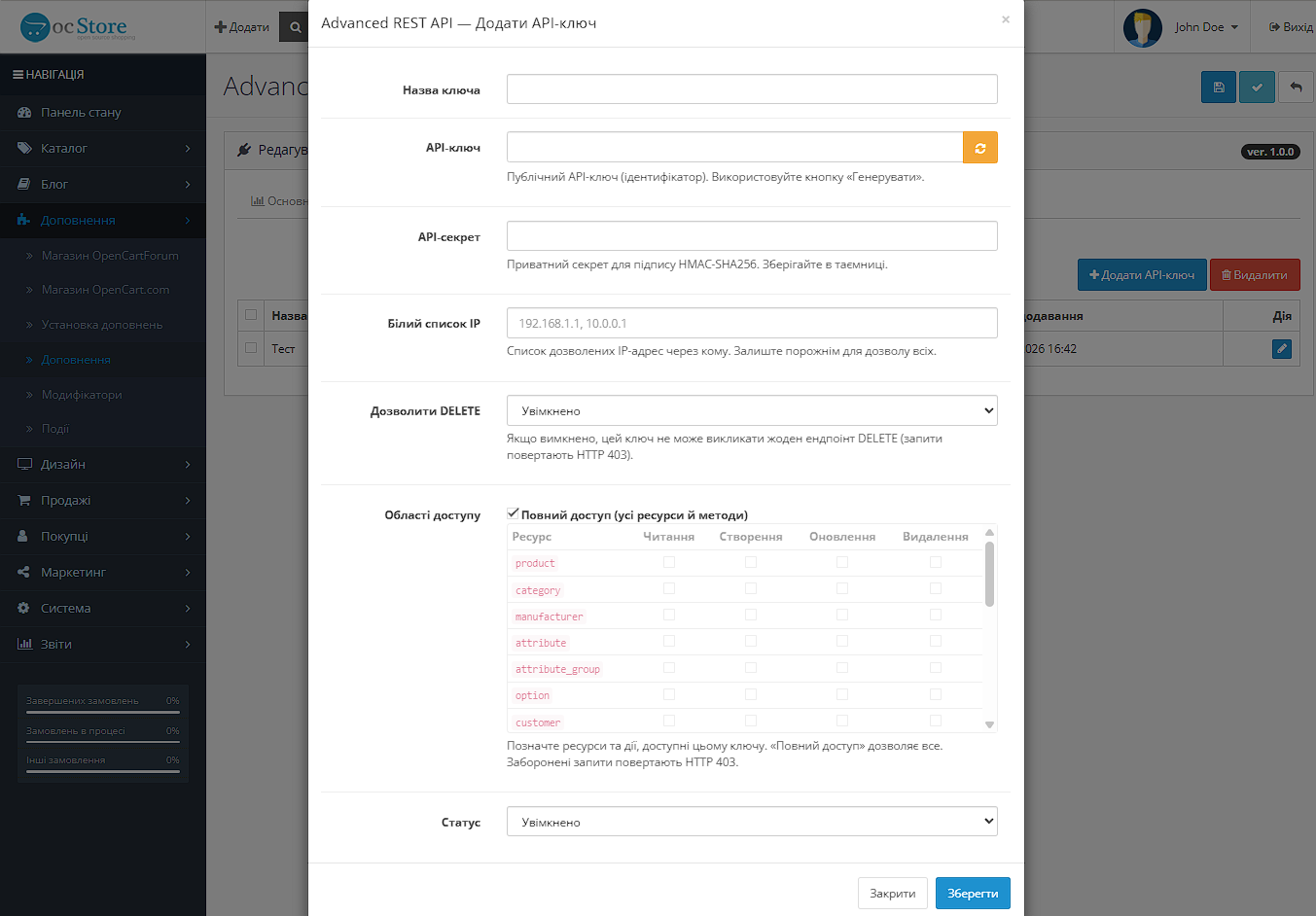The image size is (1316, 916).
Task: Click the Назва ключа input field
Action: tap(752, 89)
